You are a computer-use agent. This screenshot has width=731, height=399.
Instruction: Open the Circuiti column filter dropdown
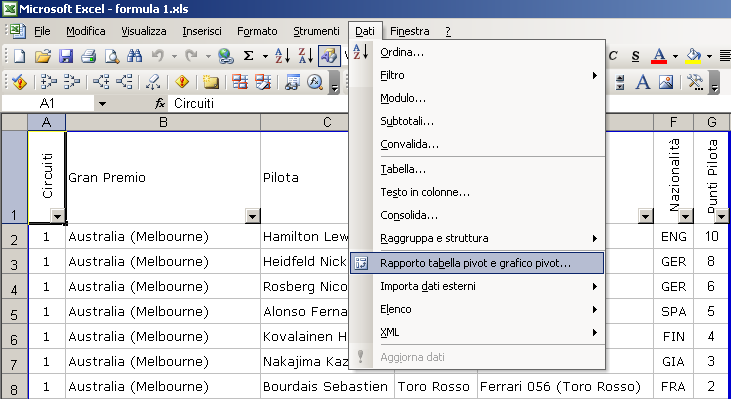tap(57, 216)
